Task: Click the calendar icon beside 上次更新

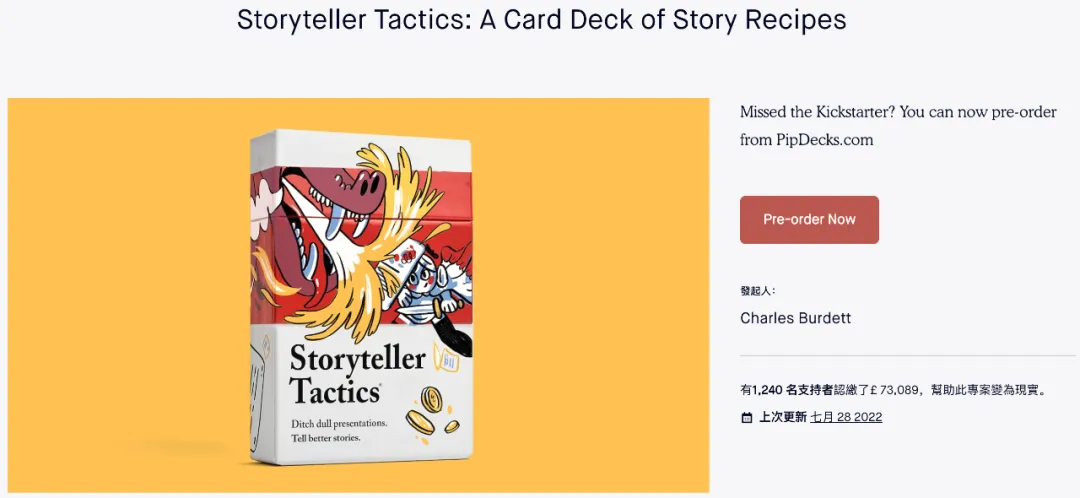Action: point(747,417)
